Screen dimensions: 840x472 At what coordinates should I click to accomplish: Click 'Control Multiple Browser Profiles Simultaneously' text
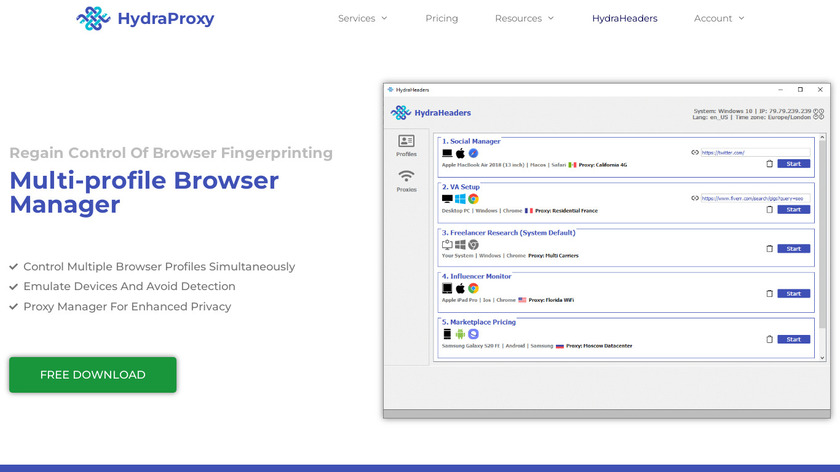[x=159, y=266]
